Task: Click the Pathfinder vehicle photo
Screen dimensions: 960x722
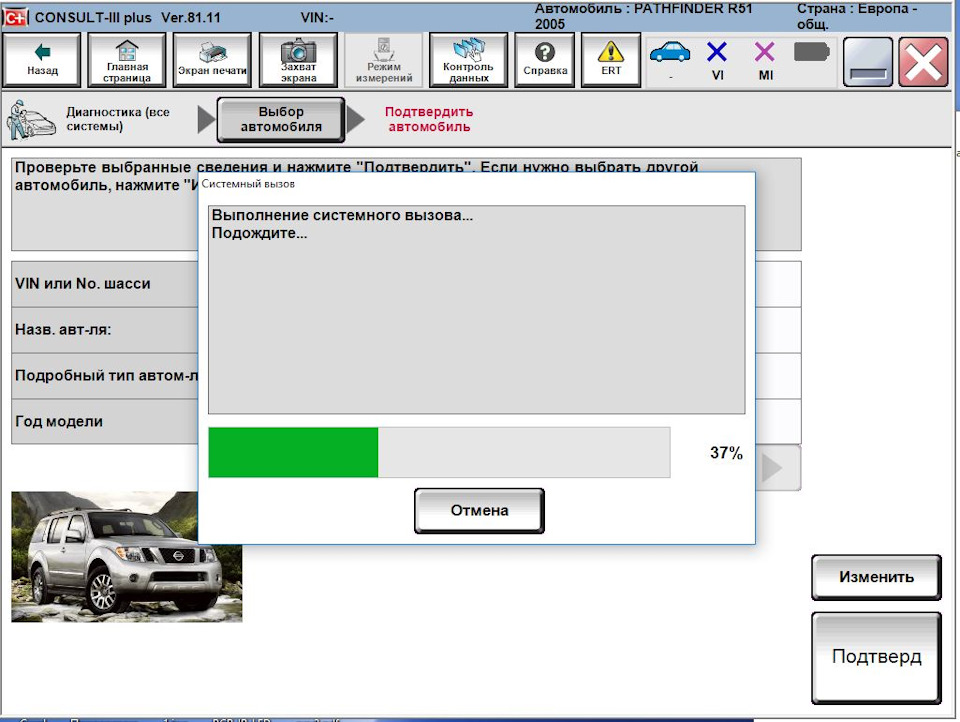Action: click(x=127, y=557)
